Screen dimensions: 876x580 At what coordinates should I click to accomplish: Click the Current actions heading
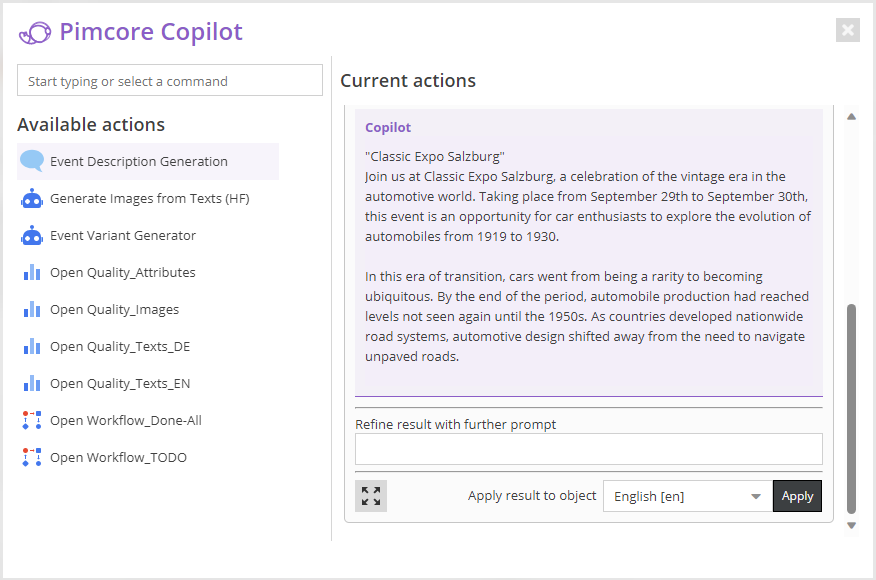[408, 80]
